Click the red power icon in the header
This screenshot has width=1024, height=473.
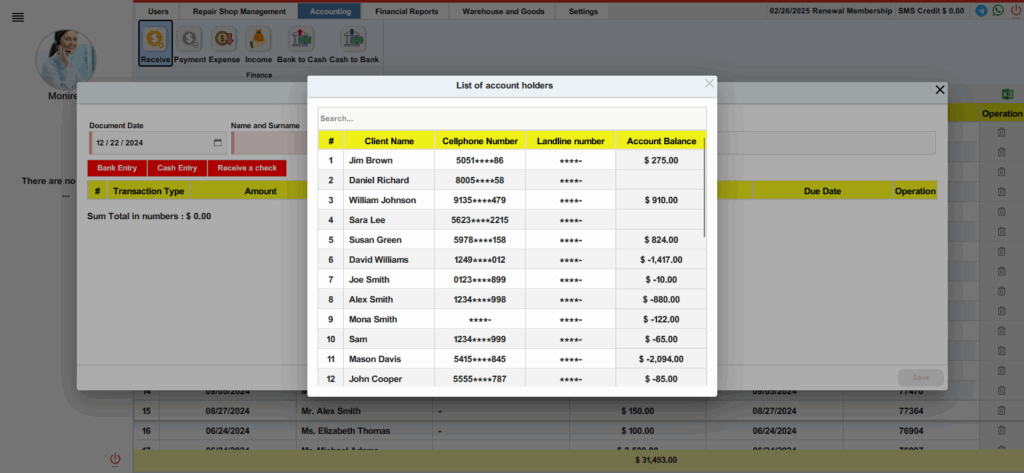click(x=1016, y=10)
